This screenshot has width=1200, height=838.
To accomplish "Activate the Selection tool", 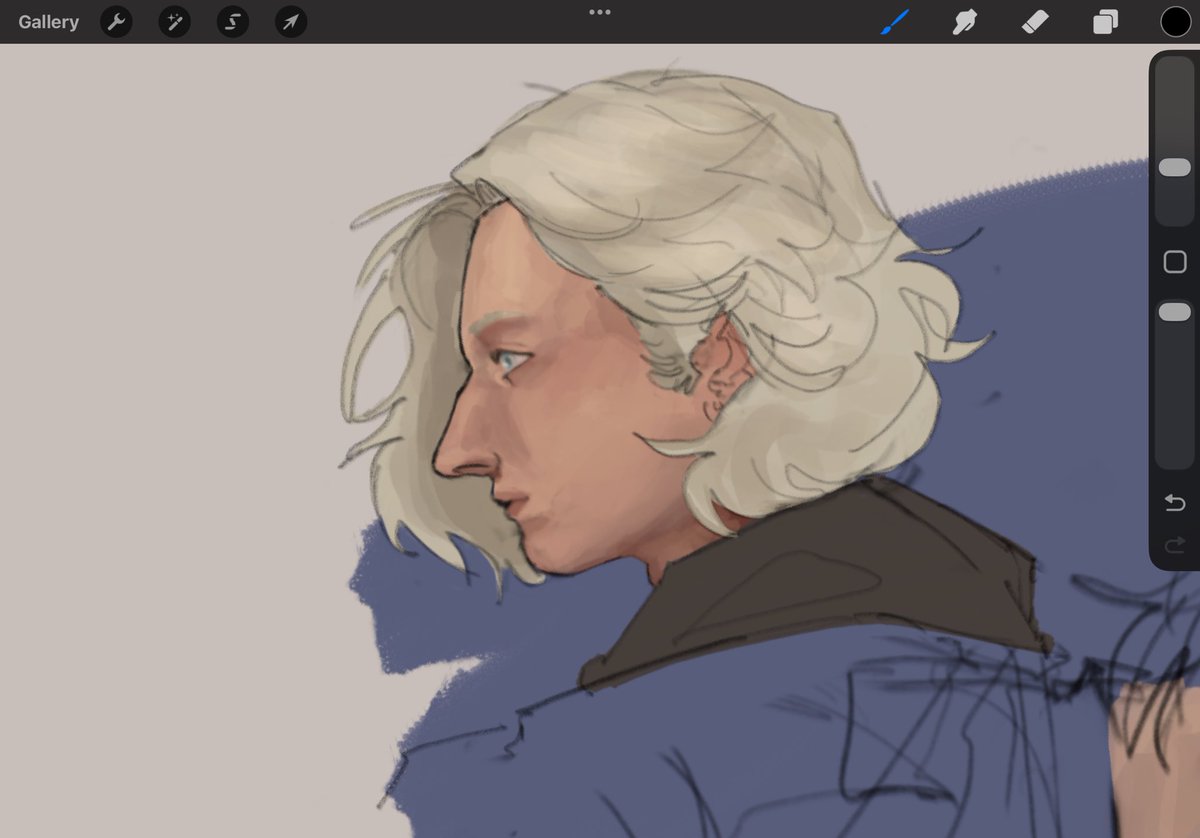I will (233, 22).
